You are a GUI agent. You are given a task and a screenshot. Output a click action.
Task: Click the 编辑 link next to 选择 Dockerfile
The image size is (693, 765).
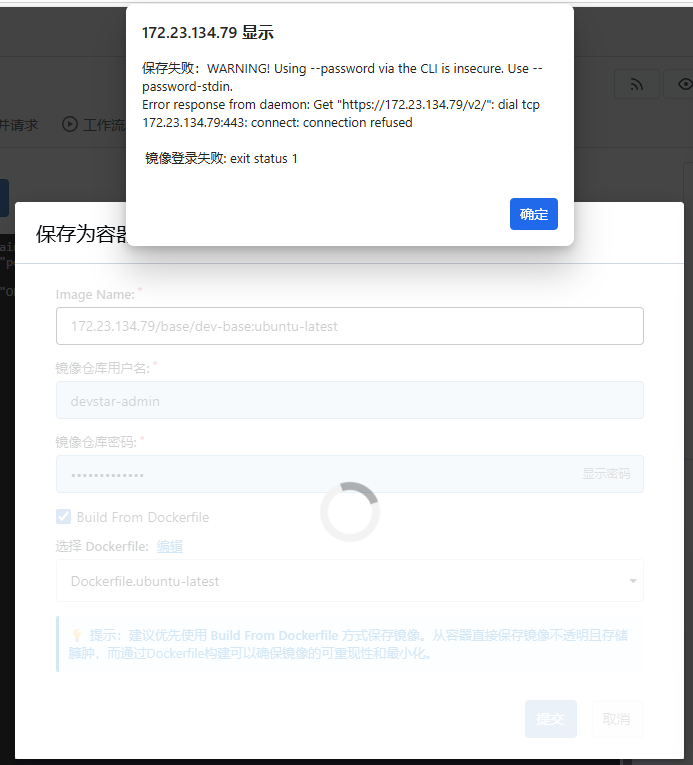pyautogui.click(x=170, y=546)
